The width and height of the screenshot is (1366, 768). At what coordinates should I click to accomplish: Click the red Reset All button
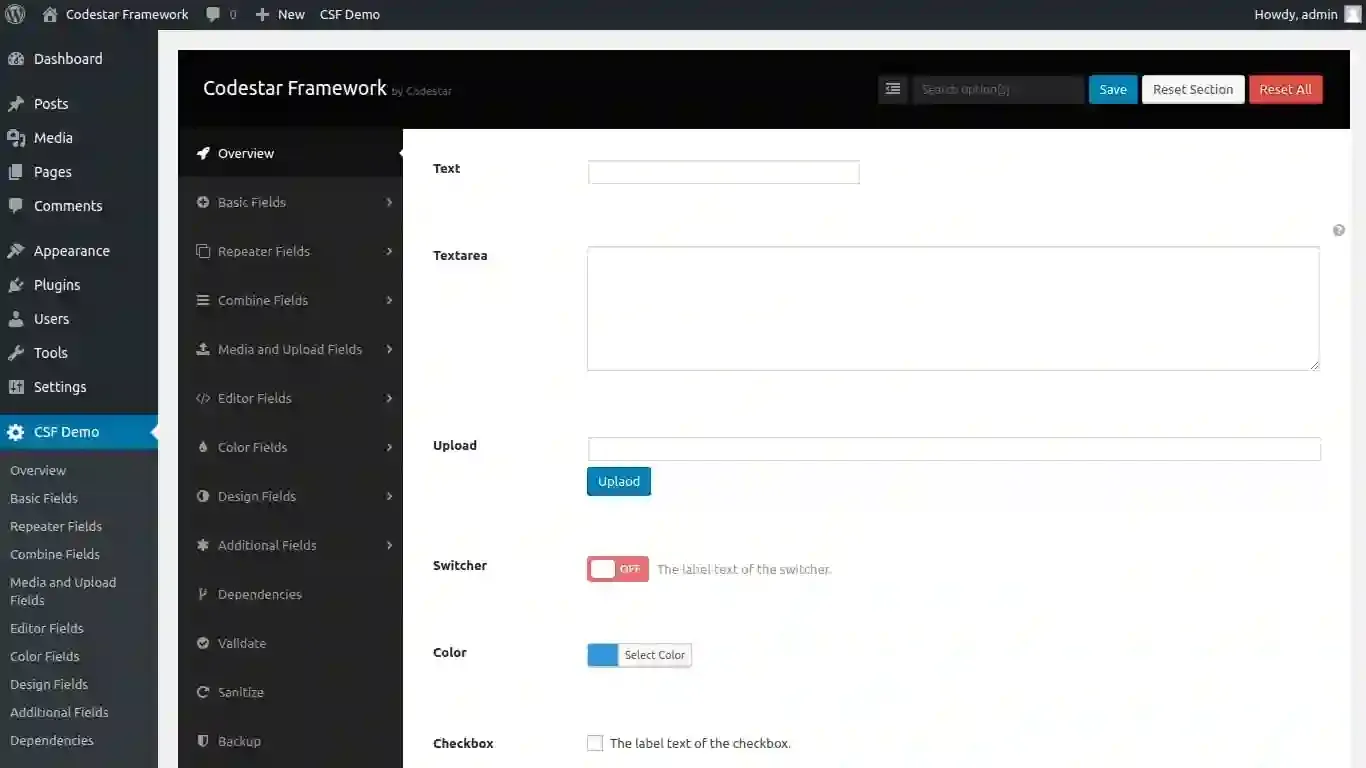pos(1285,89)
